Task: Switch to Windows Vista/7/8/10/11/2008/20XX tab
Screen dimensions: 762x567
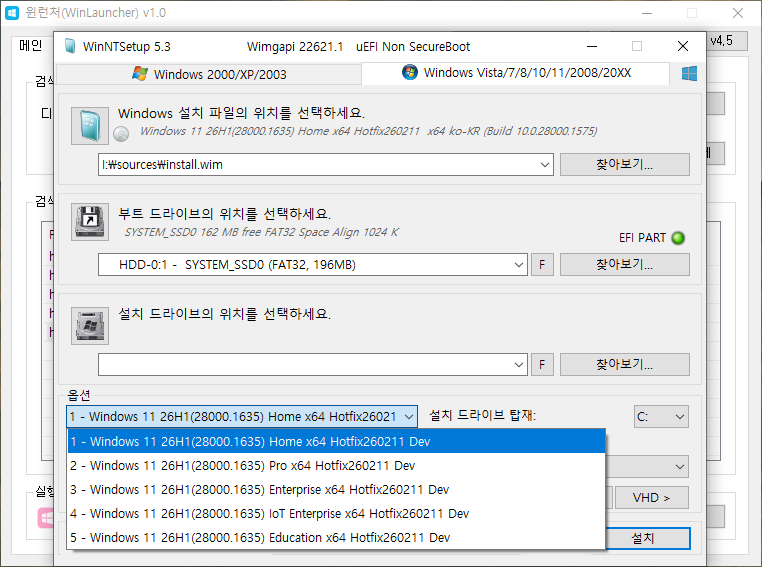Action: [516, 73]
